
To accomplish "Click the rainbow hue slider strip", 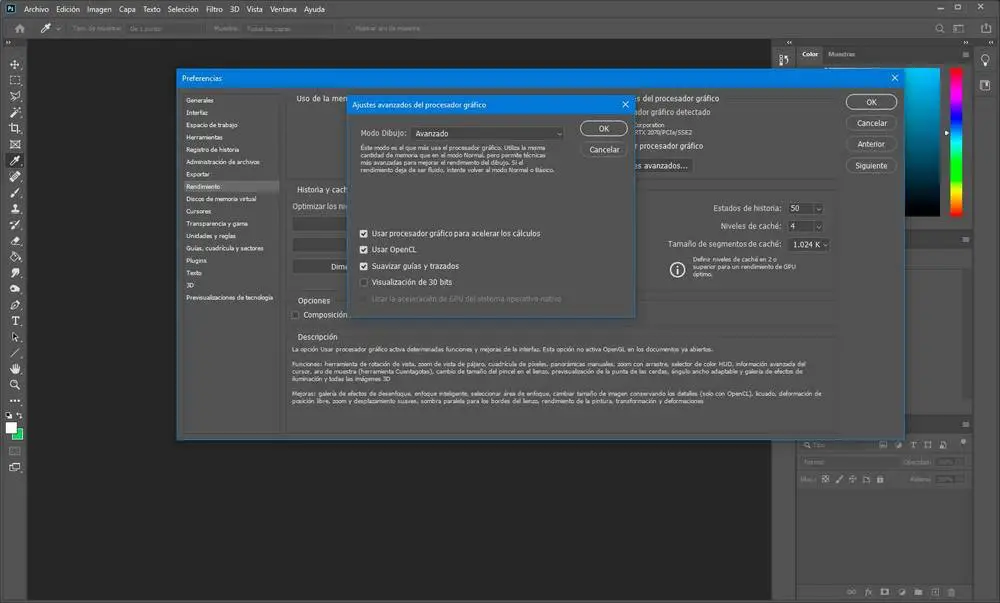I will click(x=956, y=140).
